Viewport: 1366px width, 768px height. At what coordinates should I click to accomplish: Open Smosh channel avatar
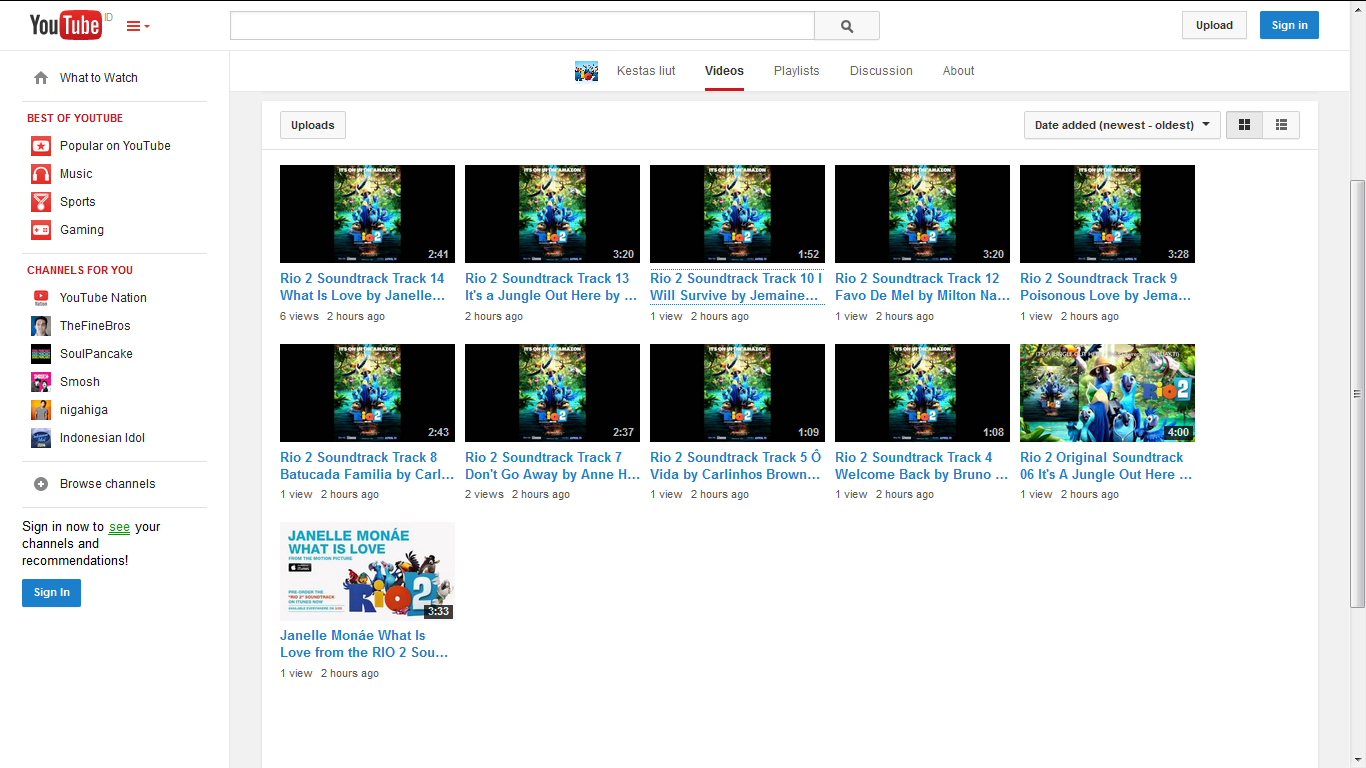pyautogui.click(x=41, y=382)
